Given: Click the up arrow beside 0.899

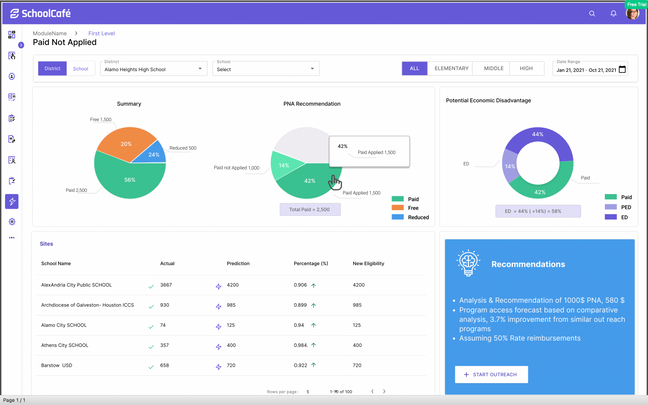Looking at the screenshot, I should 314,305.
